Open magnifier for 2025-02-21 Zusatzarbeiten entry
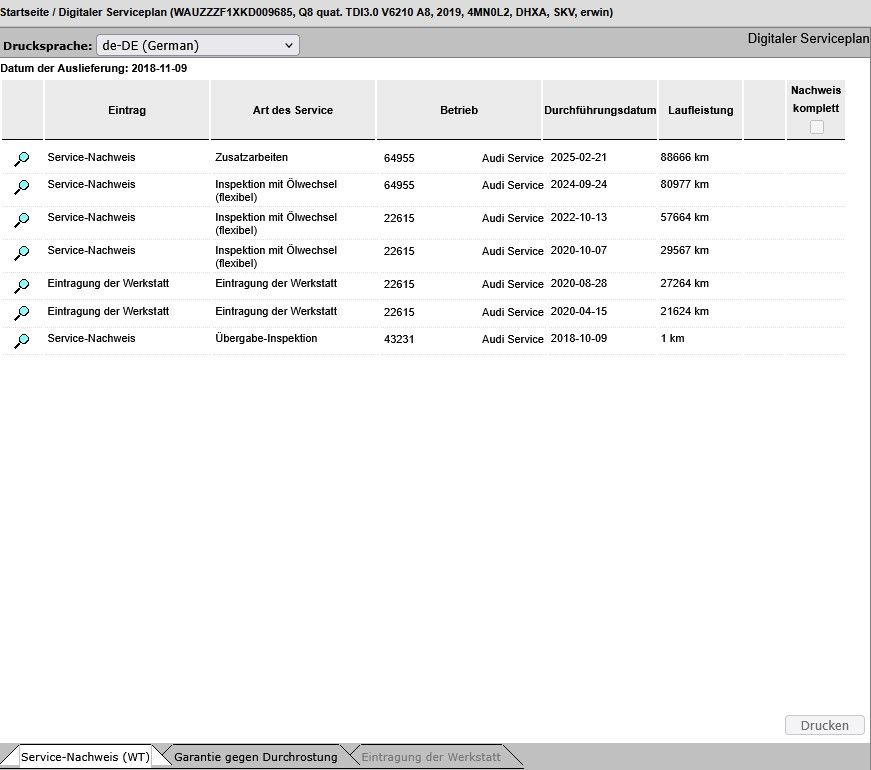The width and height of the screenshot is (871, 770). [x=22, y=158]
